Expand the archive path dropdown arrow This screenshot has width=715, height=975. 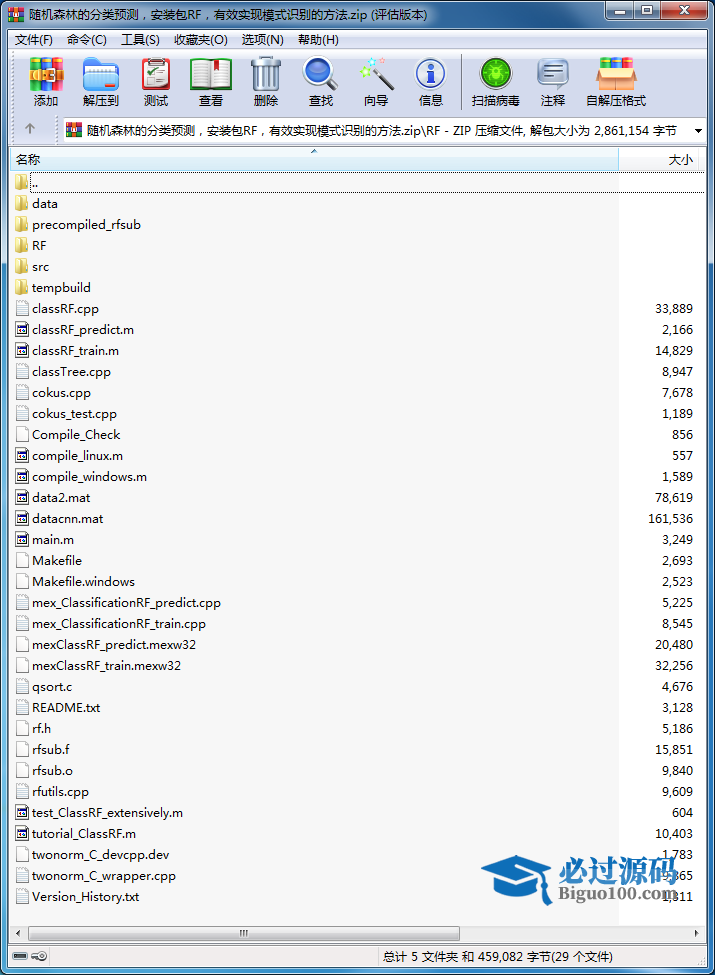point(697,130)
